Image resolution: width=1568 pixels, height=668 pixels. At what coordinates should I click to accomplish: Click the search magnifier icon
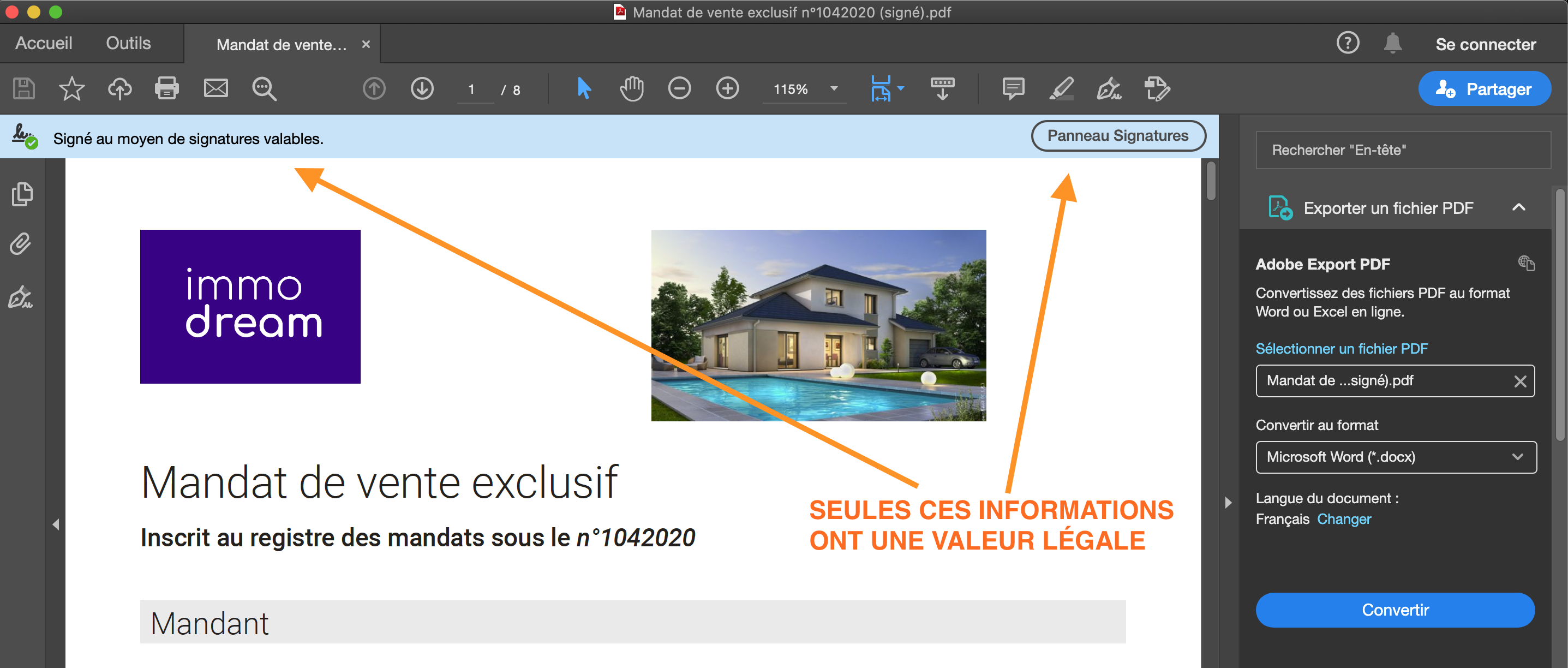click(264, 89)
